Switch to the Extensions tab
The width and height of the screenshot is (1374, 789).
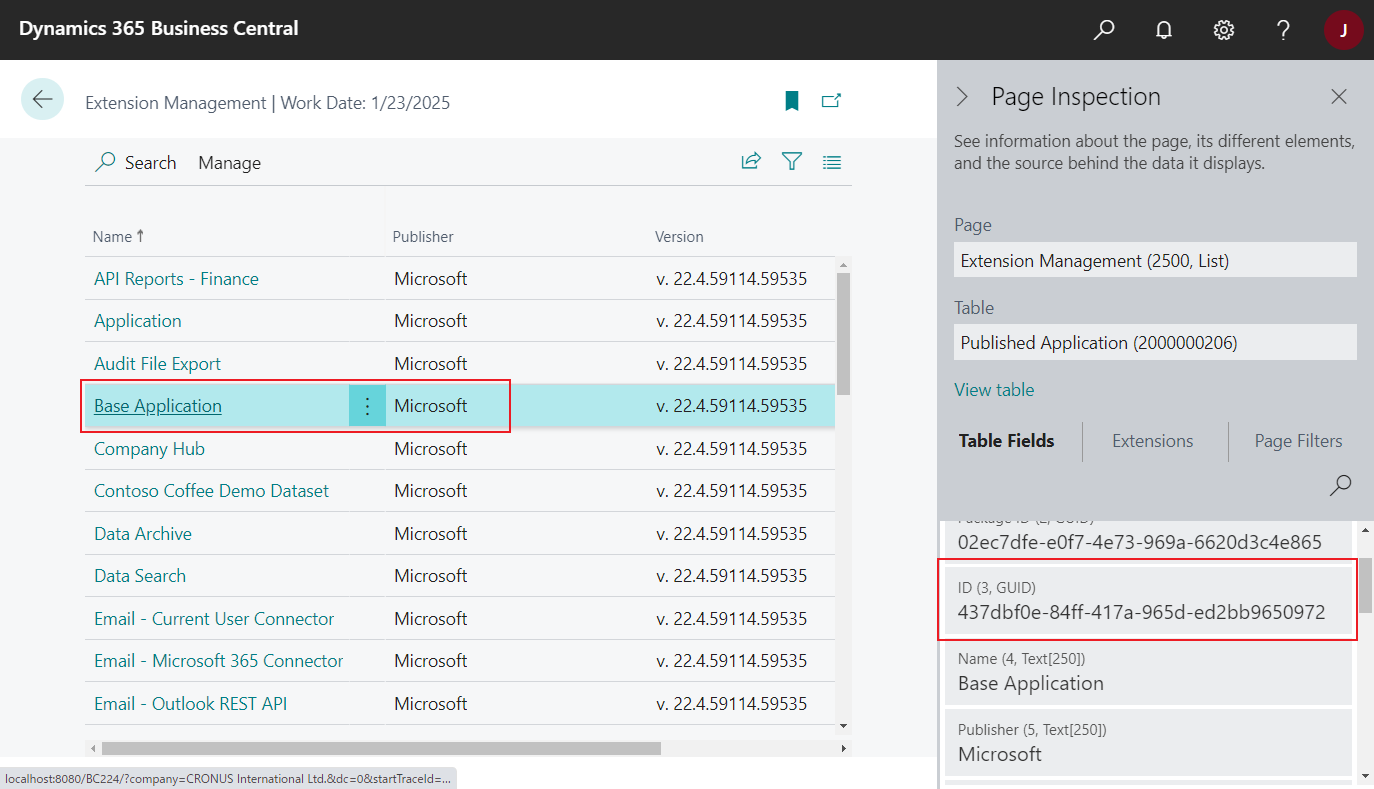[x=1152, y=440]
